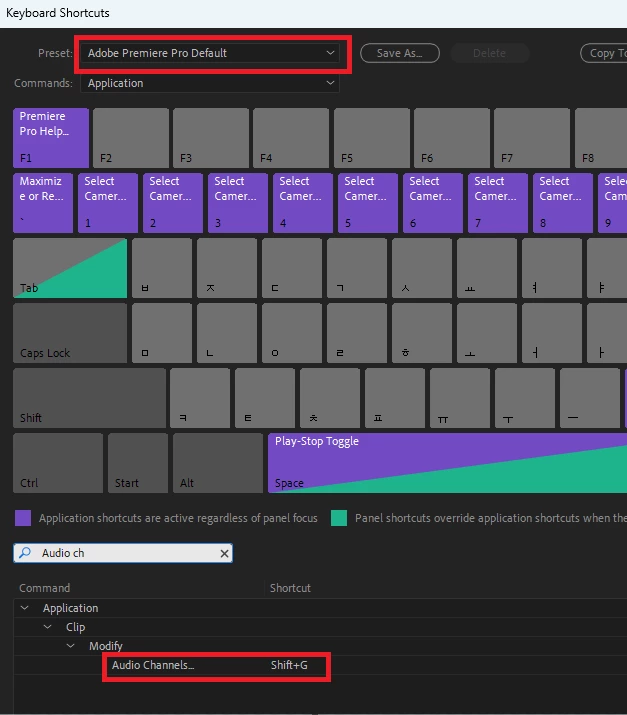
Task: Click the search field containing Audio ch
Action: coord(123,553)
